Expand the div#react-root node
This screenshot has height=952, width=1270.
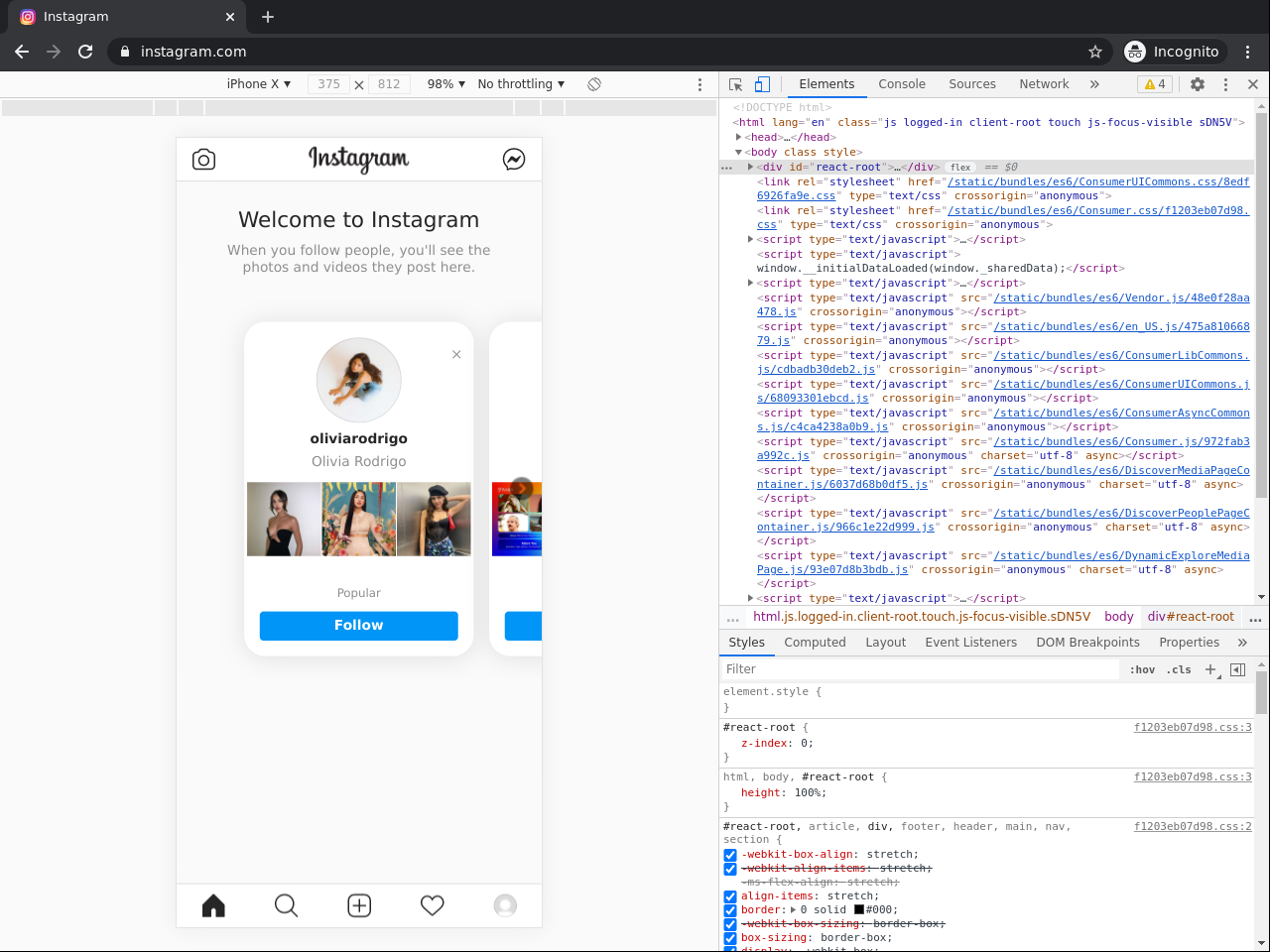(751, 168)
